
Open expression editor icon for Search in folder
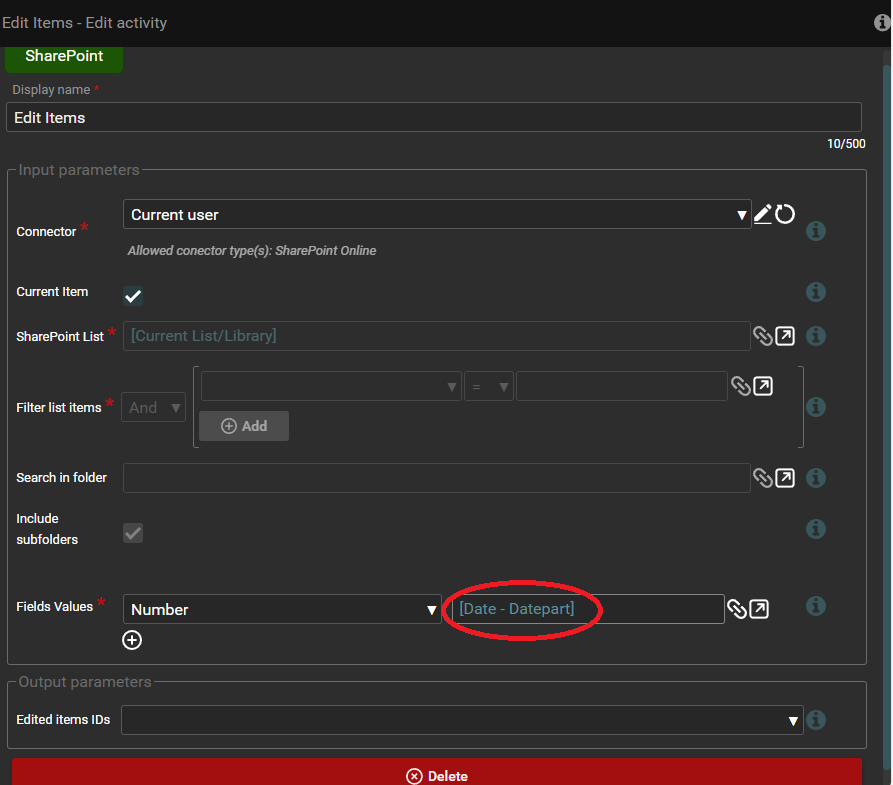pyautogui.click(x=786, y=478)
